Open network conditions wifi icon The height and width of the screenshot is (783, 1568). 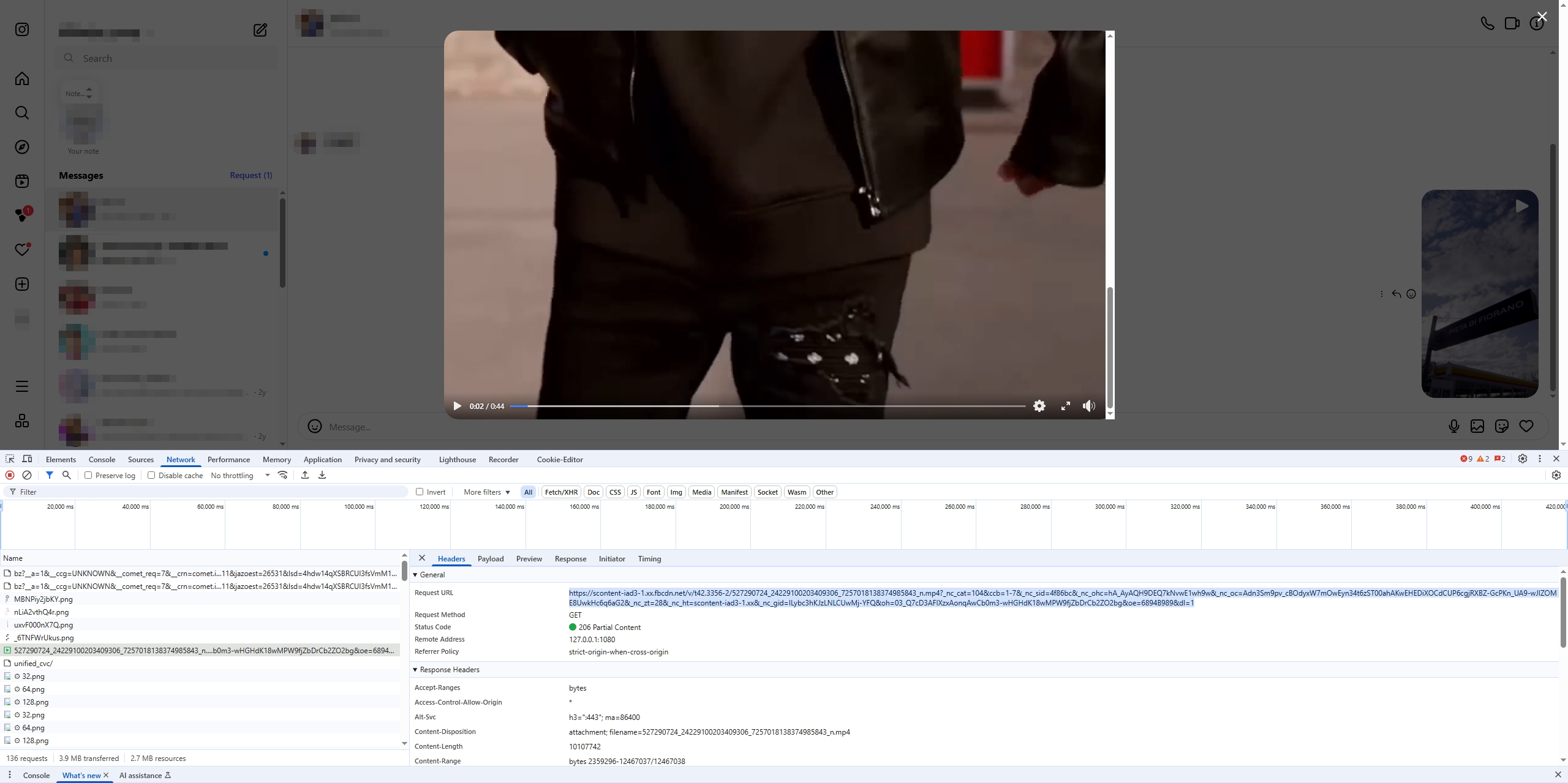click(x=283, y=475)
